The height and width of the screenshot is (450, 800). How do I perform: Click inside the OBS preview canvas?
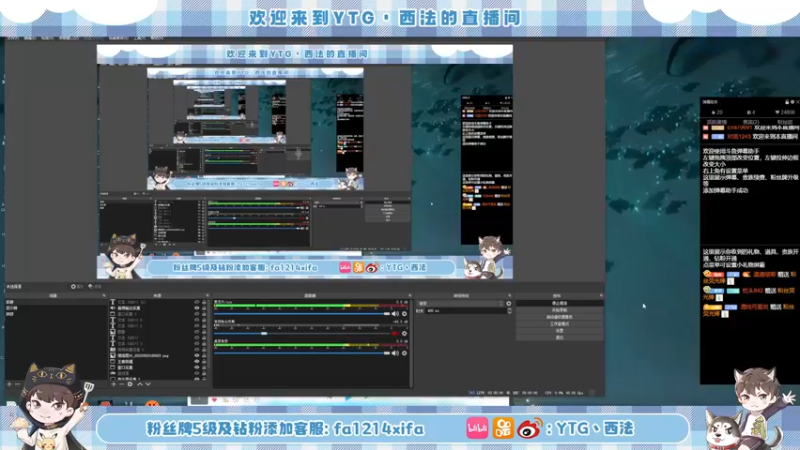click(x=305, y=161)
